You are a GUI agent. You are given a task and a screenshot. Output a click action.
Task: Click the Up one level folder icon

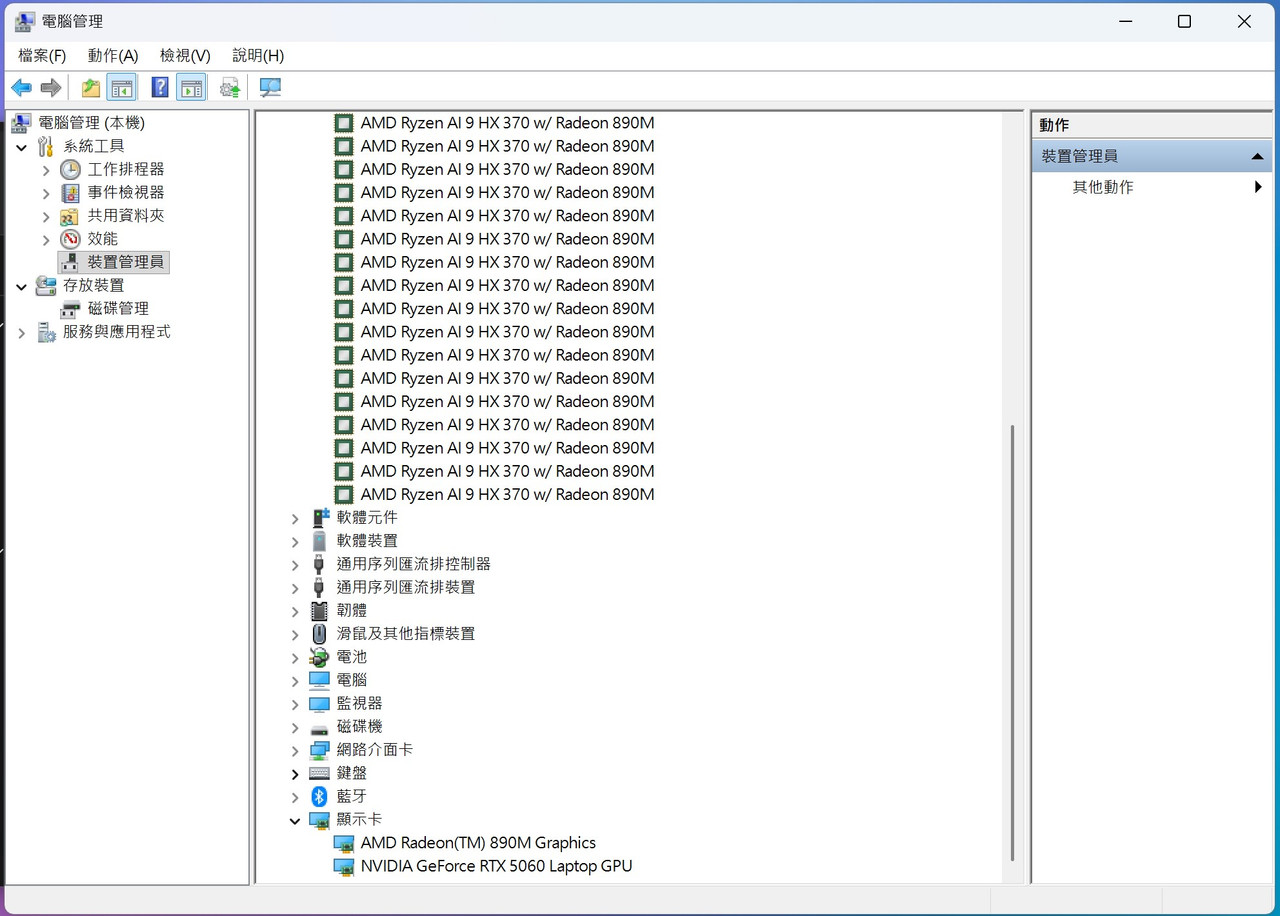[x=91, y=88]
